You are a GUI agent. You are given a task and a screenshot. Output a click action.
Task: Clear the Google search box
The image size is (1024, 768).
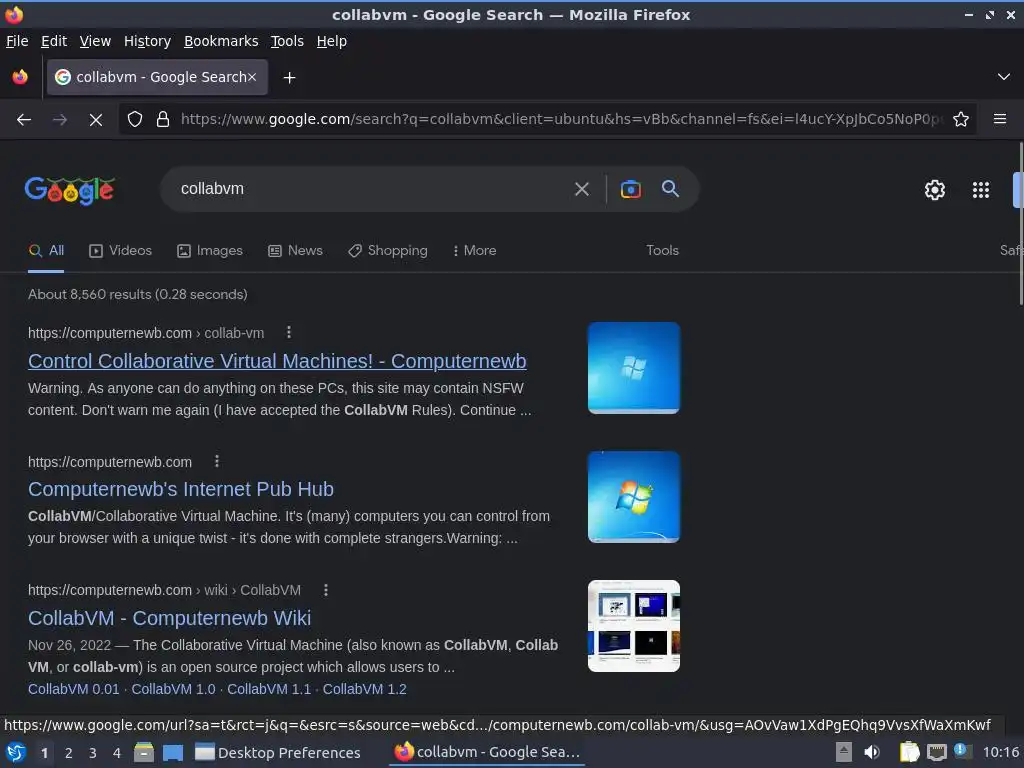point(581,189)
